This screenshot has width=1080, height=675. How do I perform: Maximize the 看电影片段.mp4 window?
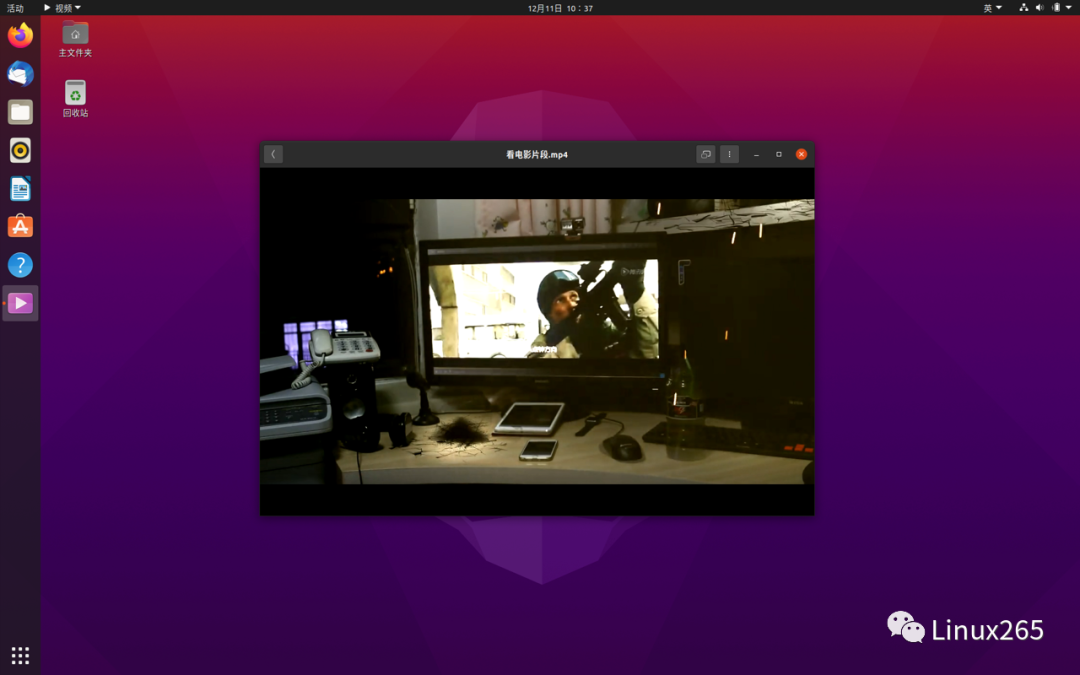779,154
